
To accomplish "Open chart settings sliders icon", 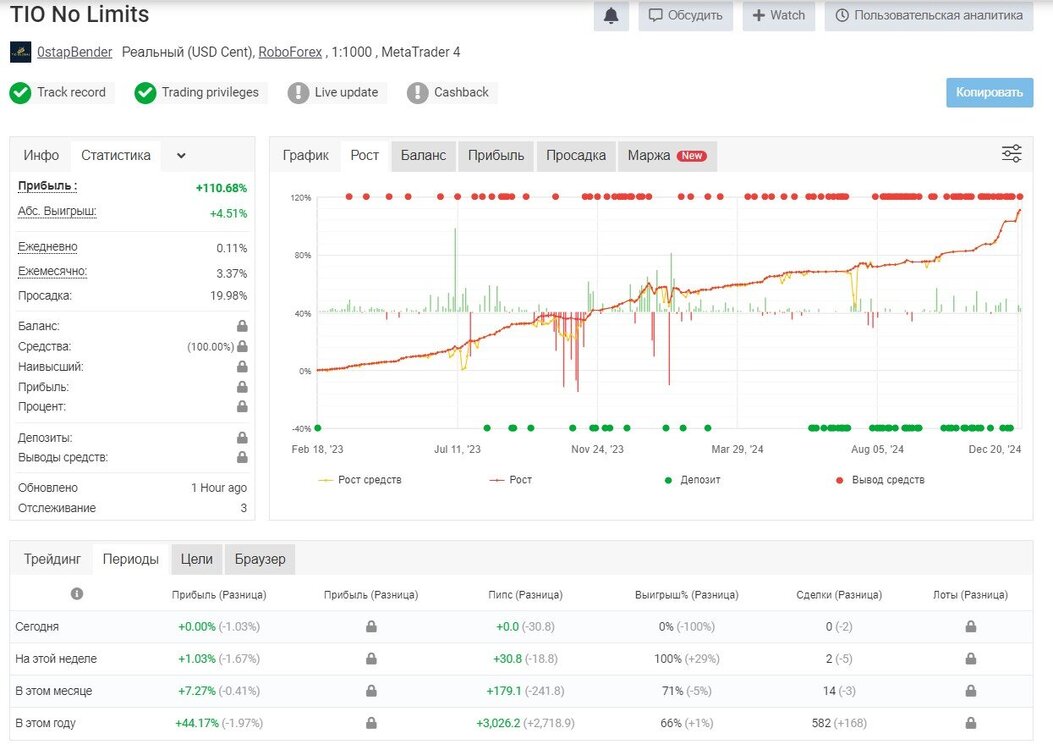I will pyautogui.click(x=1011, y=154).
